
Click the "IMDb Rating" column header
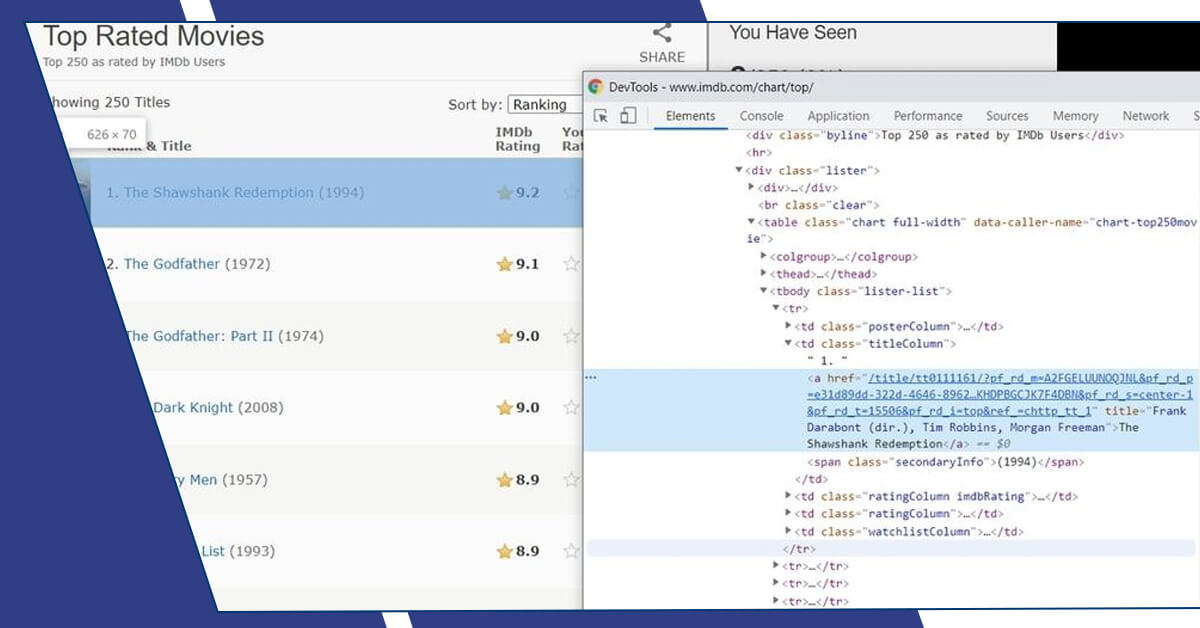[517, 139]
